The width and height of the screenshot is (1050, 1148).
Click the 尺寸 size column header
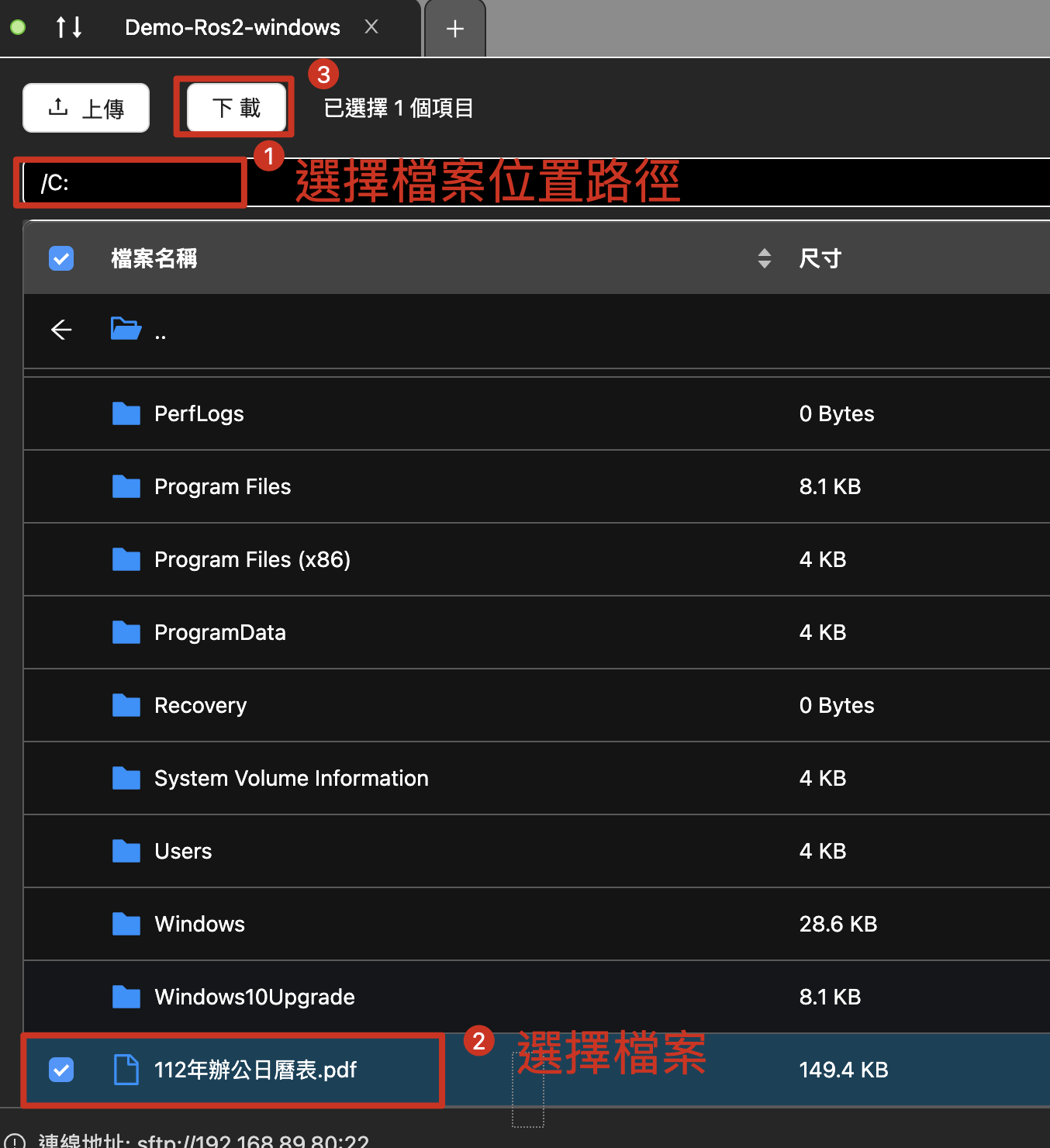click(x=820, y=258)
